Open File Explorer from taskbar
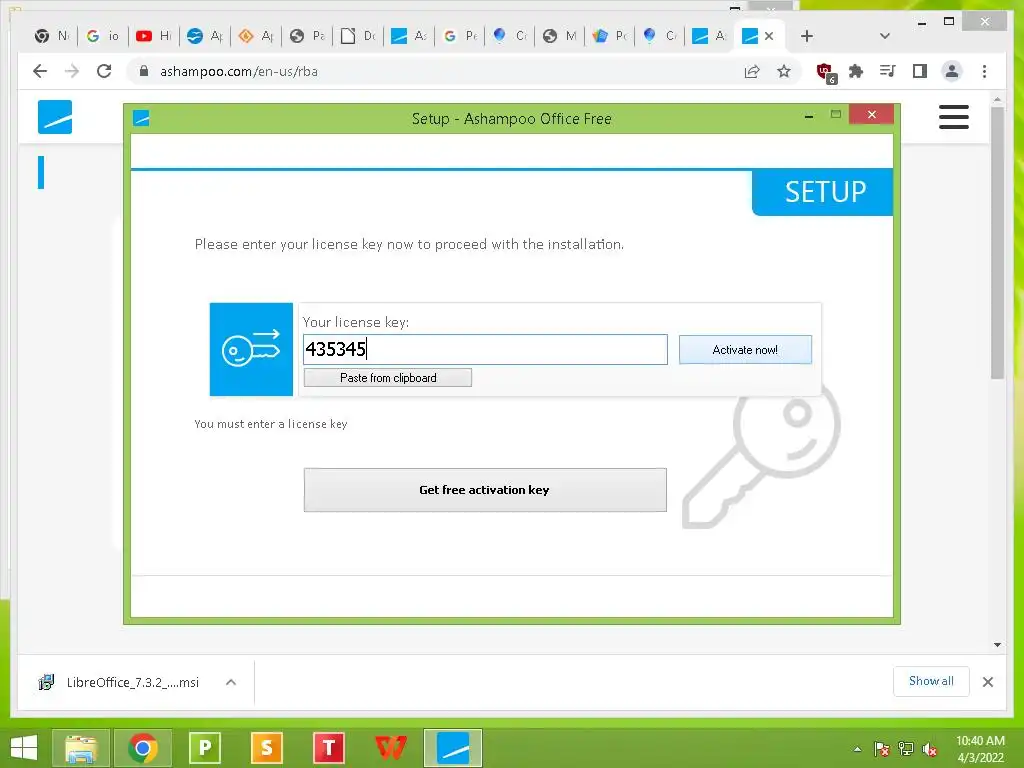This screenshot has width=1024, height=768. point(81,748)
